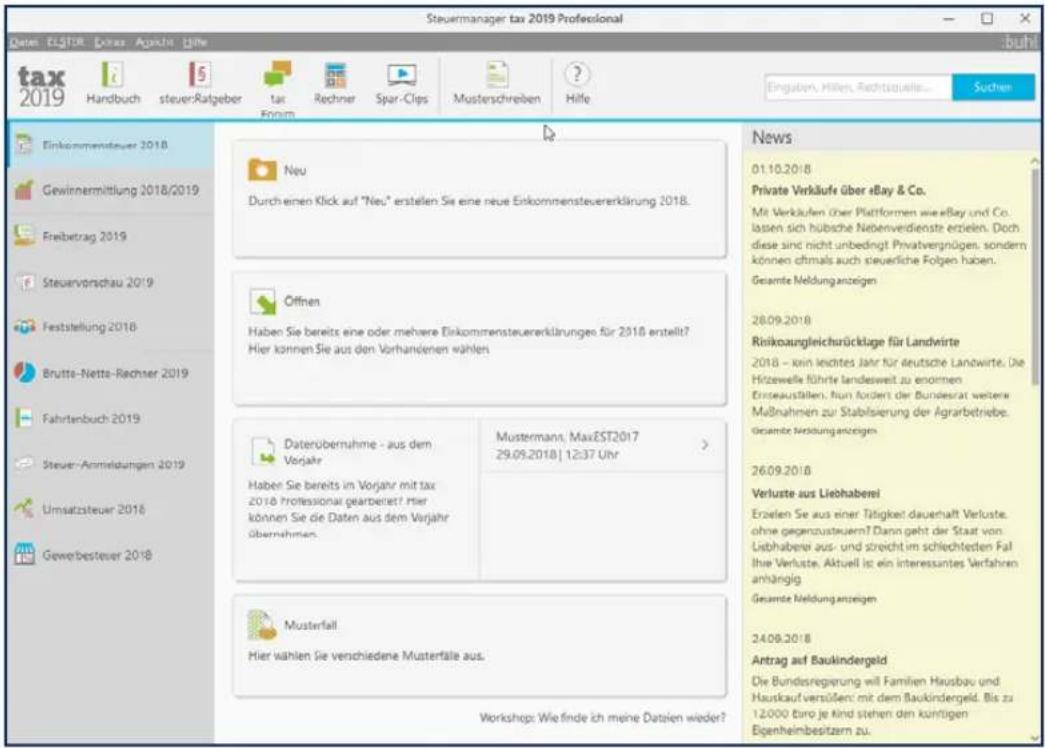Screen dimensions: 1045x748
Task: Open full Verluste aus Liebhaberei message link
Action: (x=814, y=599)
